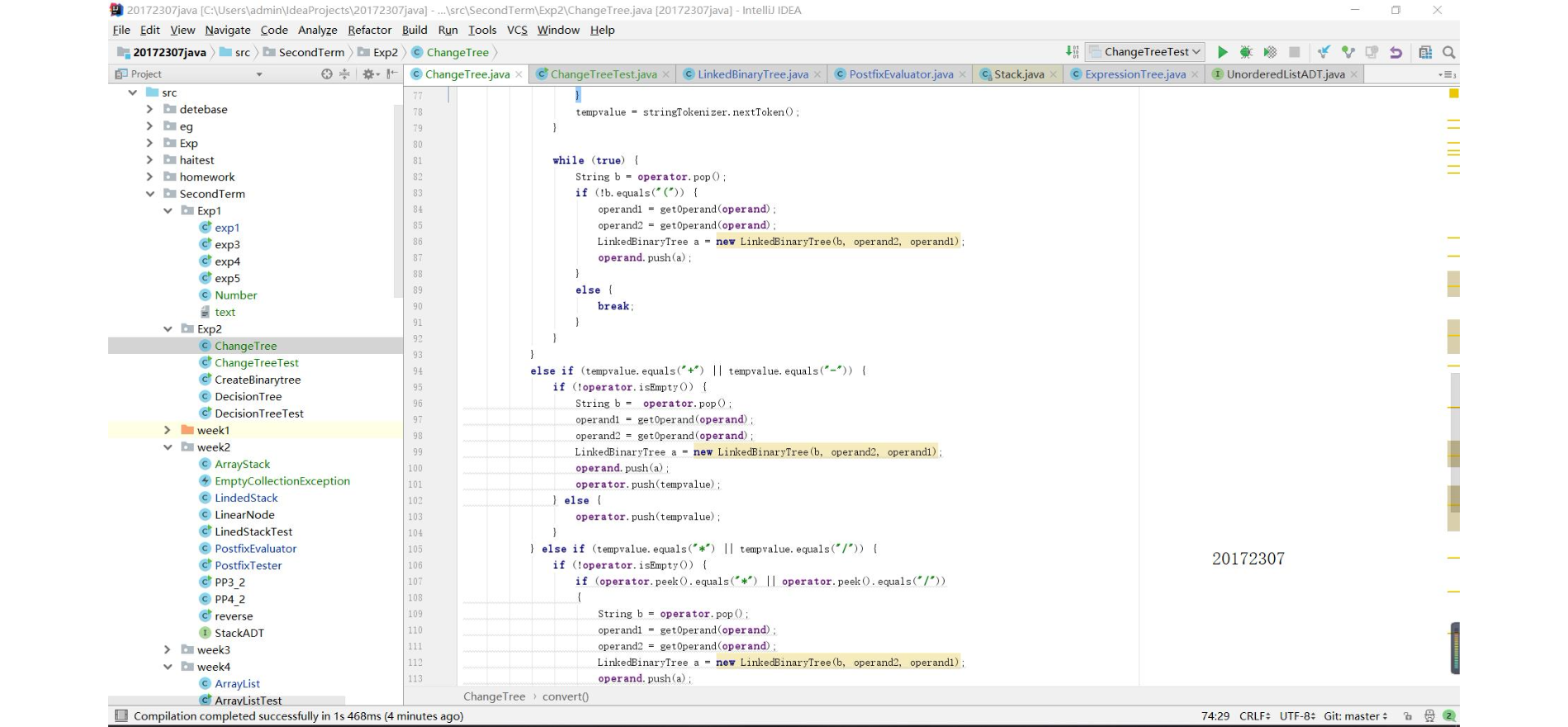The width and height of the screenshot is (1568, 727).
Task: Close the ChangeTree.java tab
Action: [x=519, y=75]
